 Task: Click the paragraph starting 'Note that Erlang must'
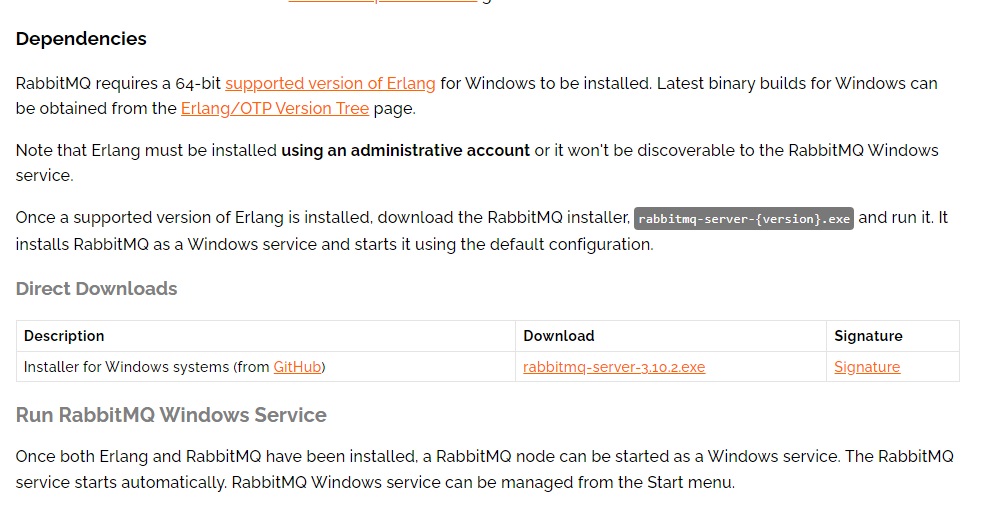click(x=477, y=162)
